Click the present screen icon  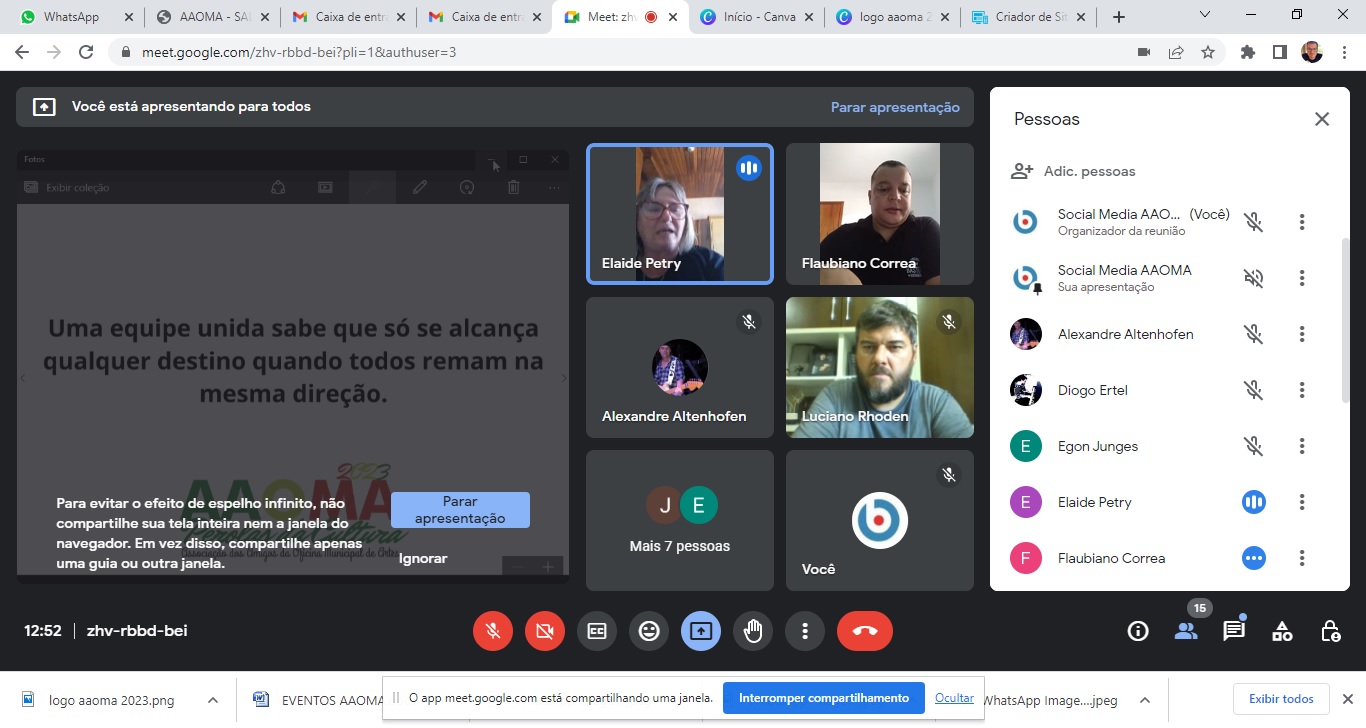(701, 631)
